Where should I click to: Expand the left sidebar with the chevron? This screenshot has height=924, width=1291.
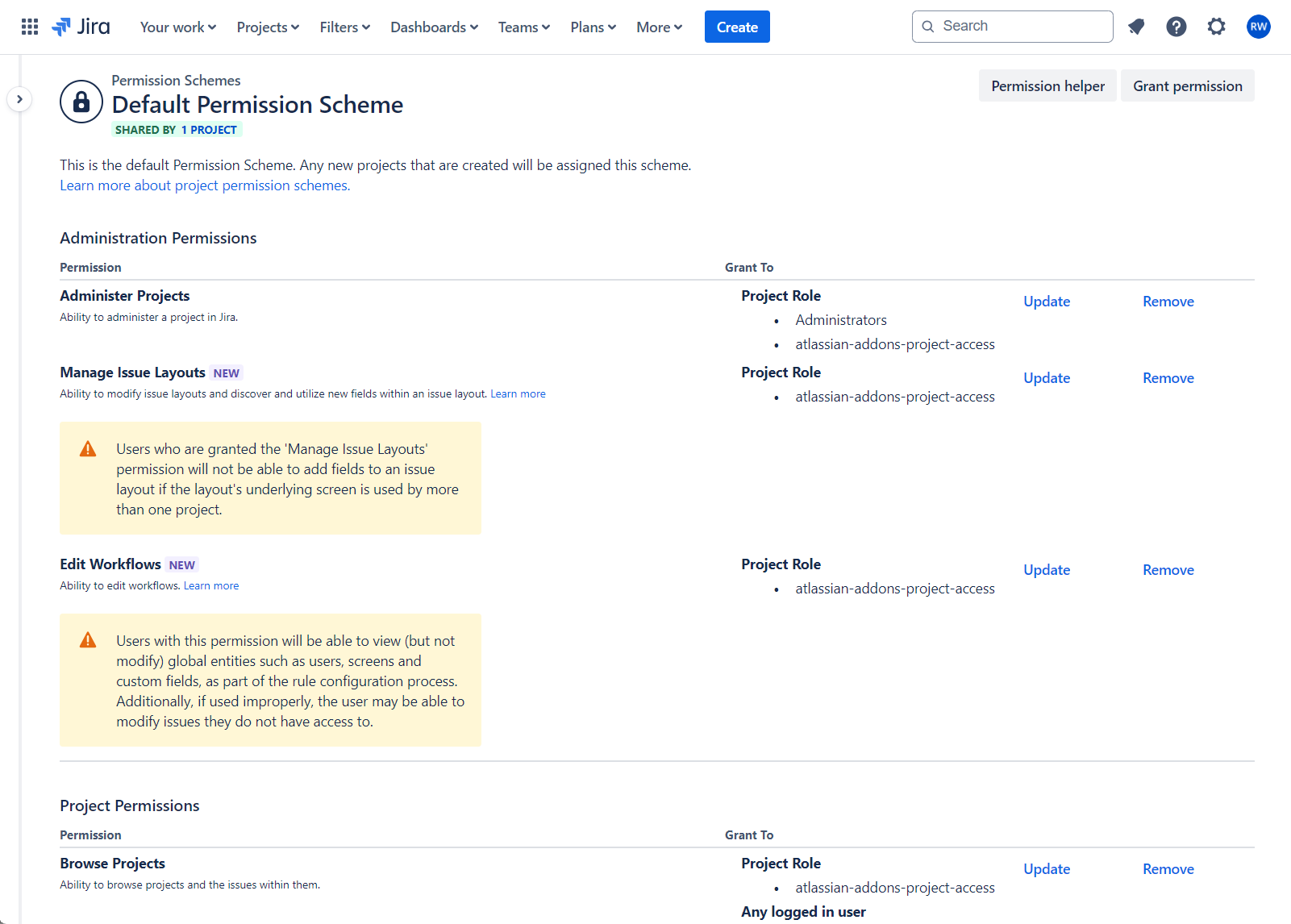(x=19, y=98)
